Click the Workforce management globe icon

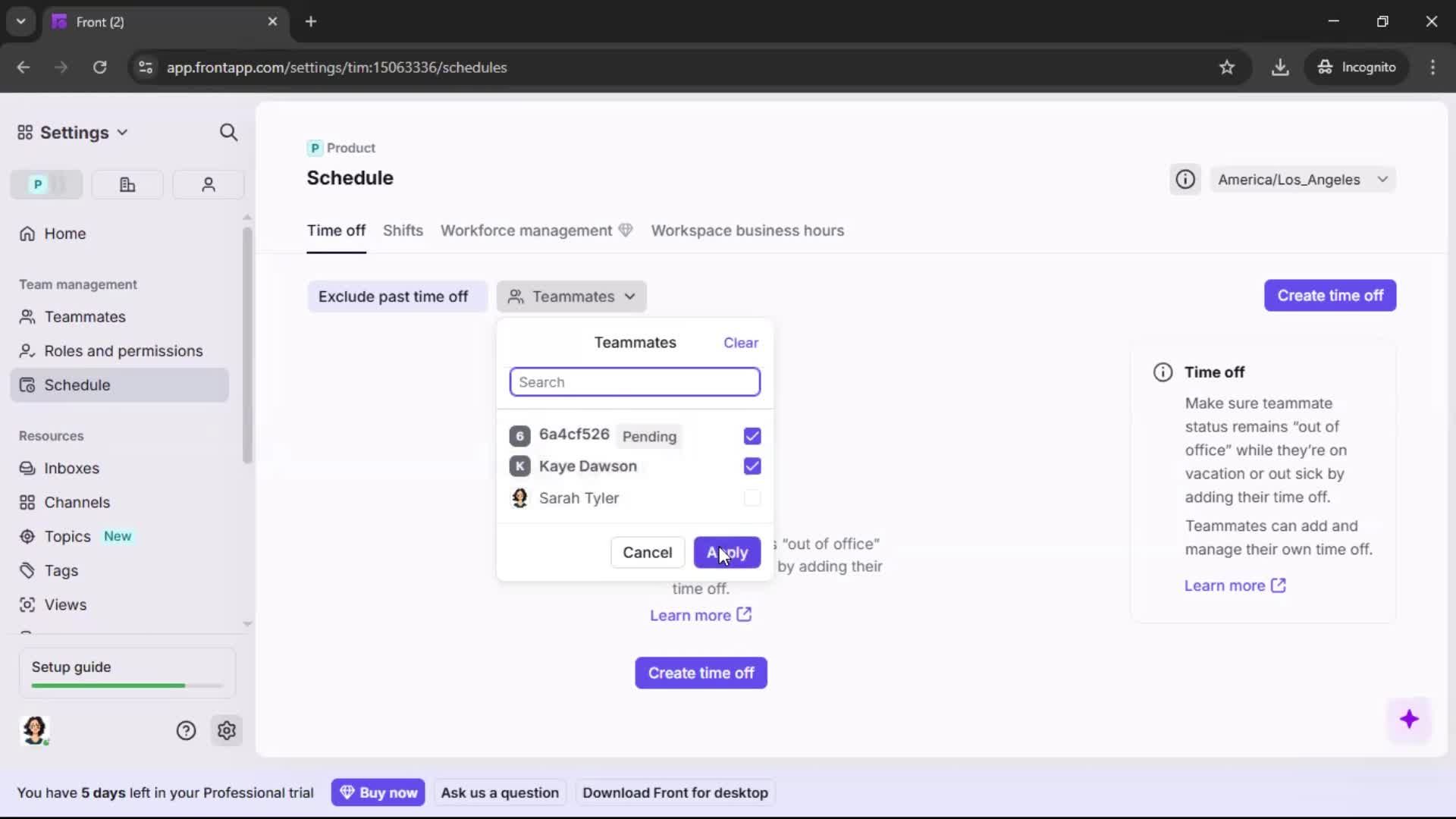pyautogui.click(x=626, y=230)
